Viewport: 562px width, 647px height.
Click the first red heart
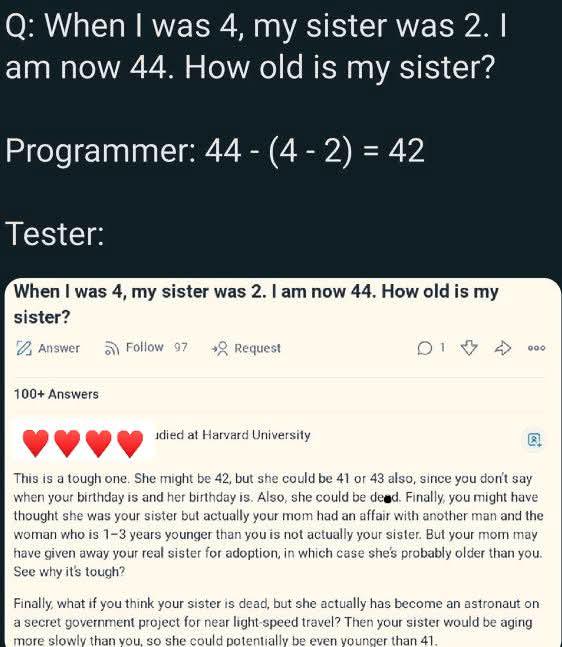coord(35,443)
